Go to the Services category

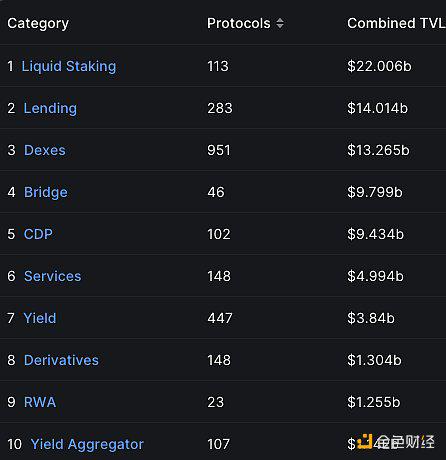coord(53,276)
